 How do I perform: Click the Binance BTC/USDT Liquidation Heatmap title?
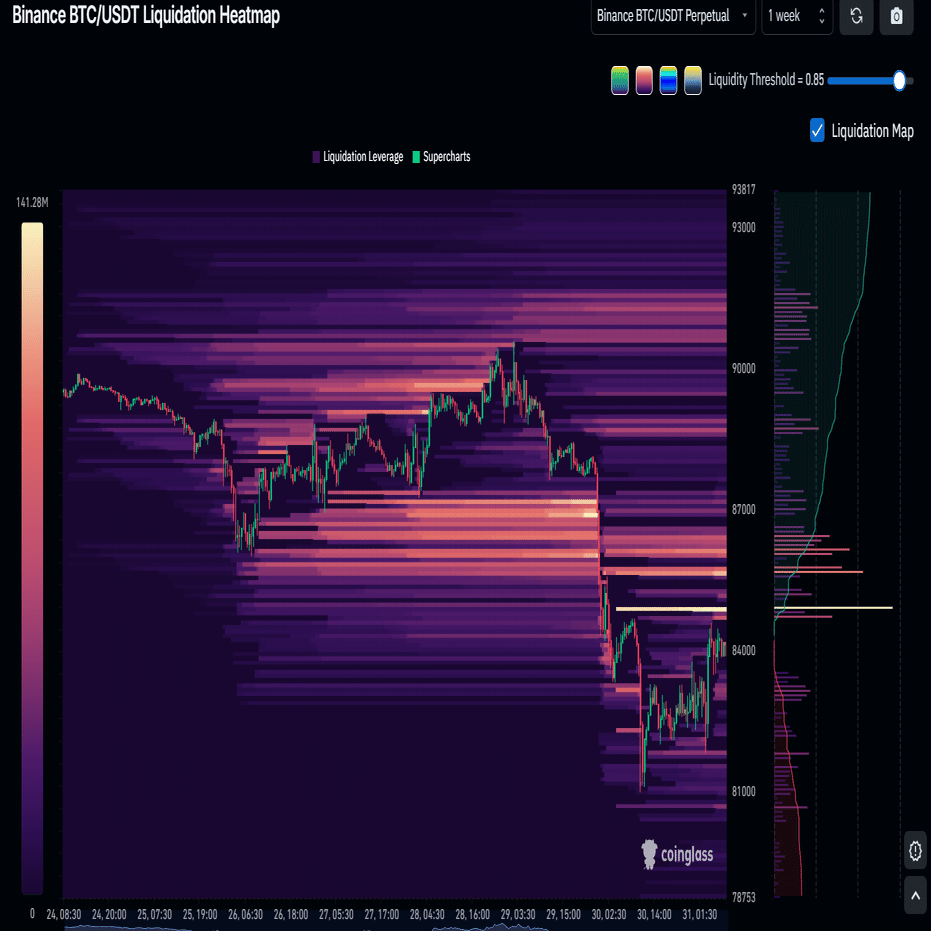(145, 15)
